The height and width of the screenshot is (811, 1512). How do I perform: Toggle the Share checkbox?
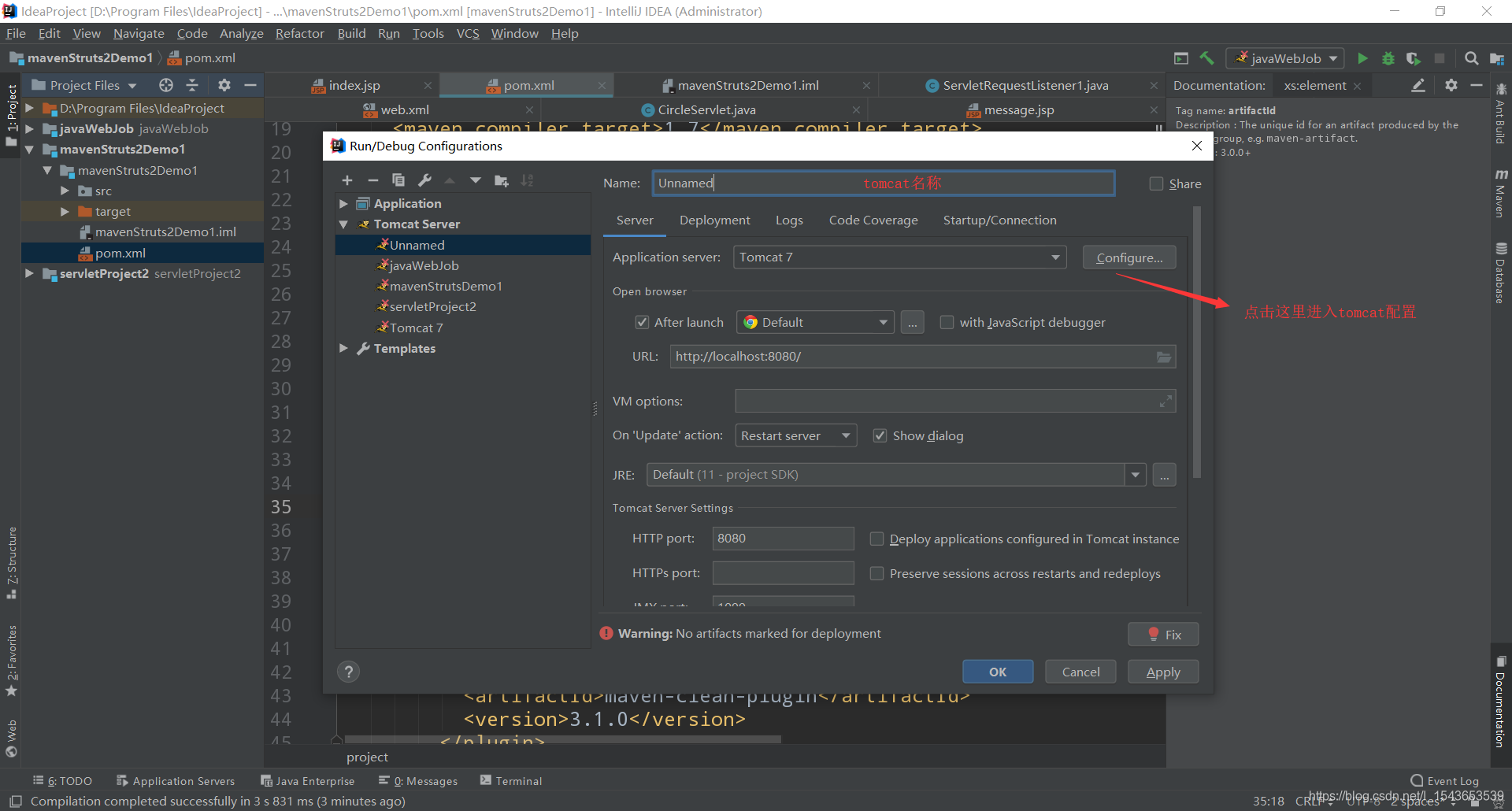(1156, 183)
